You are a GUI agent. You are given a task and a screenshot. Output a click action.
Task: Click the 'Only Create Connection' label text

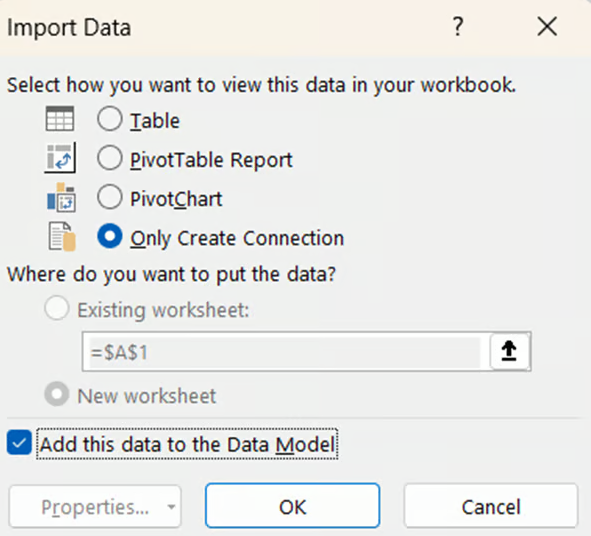point(237,239)
